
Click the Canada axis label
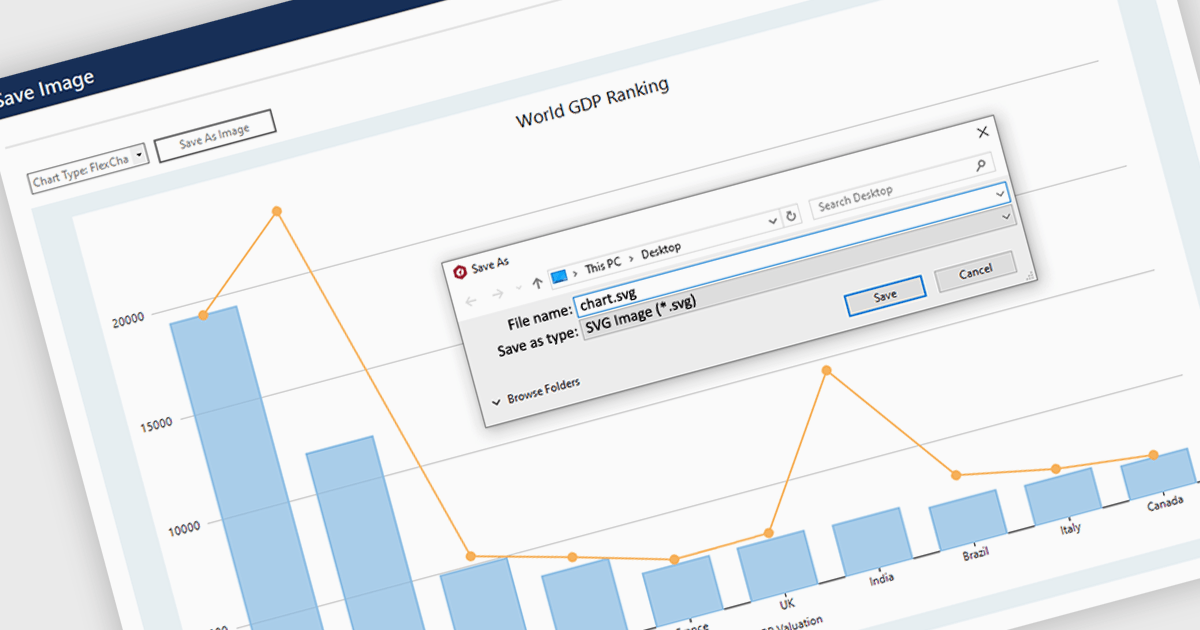click(1165, 505)
